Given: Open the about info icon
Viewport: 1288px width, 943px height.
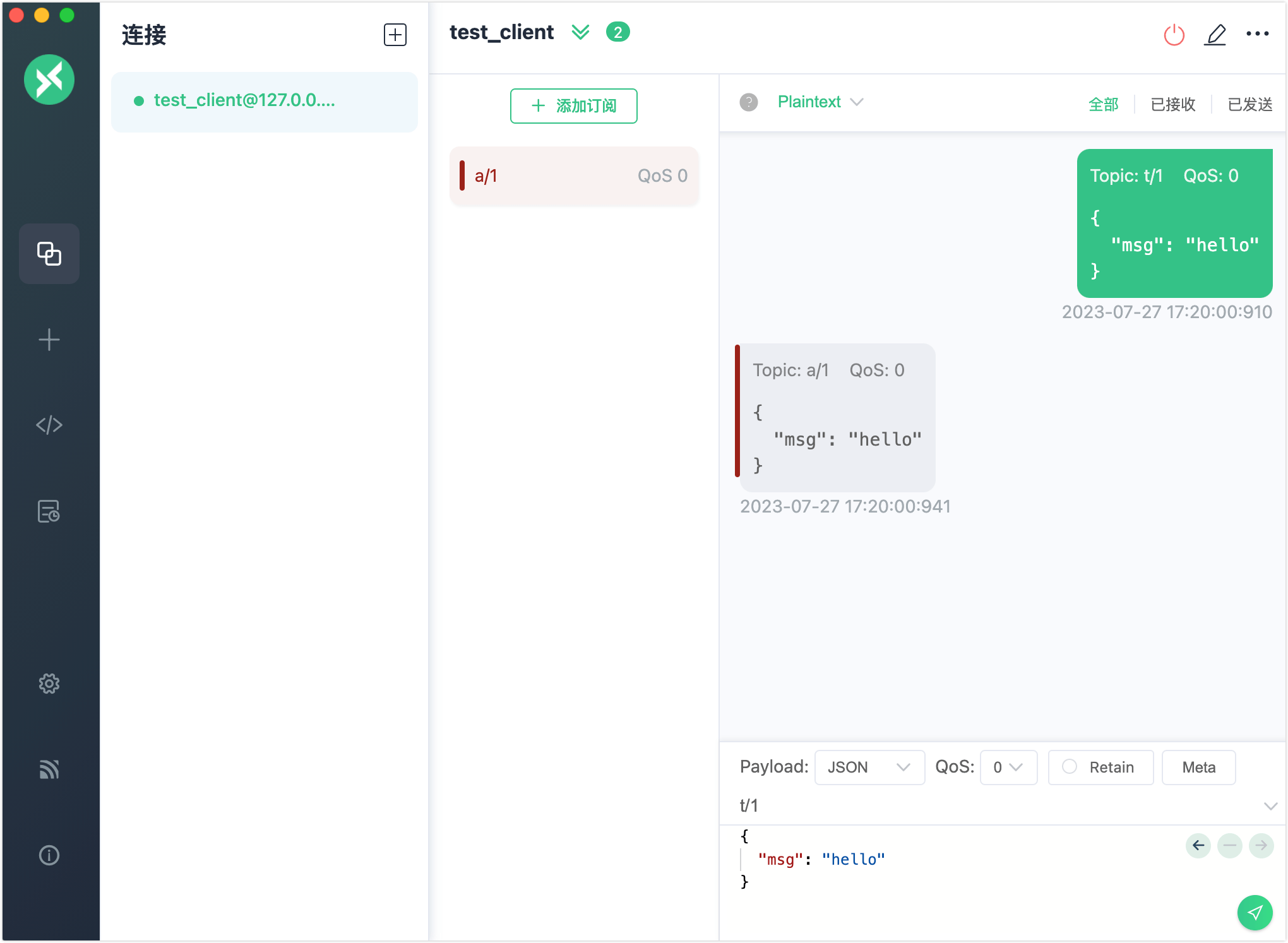Looking at the screenshot, I should click(x=49, y=855).
